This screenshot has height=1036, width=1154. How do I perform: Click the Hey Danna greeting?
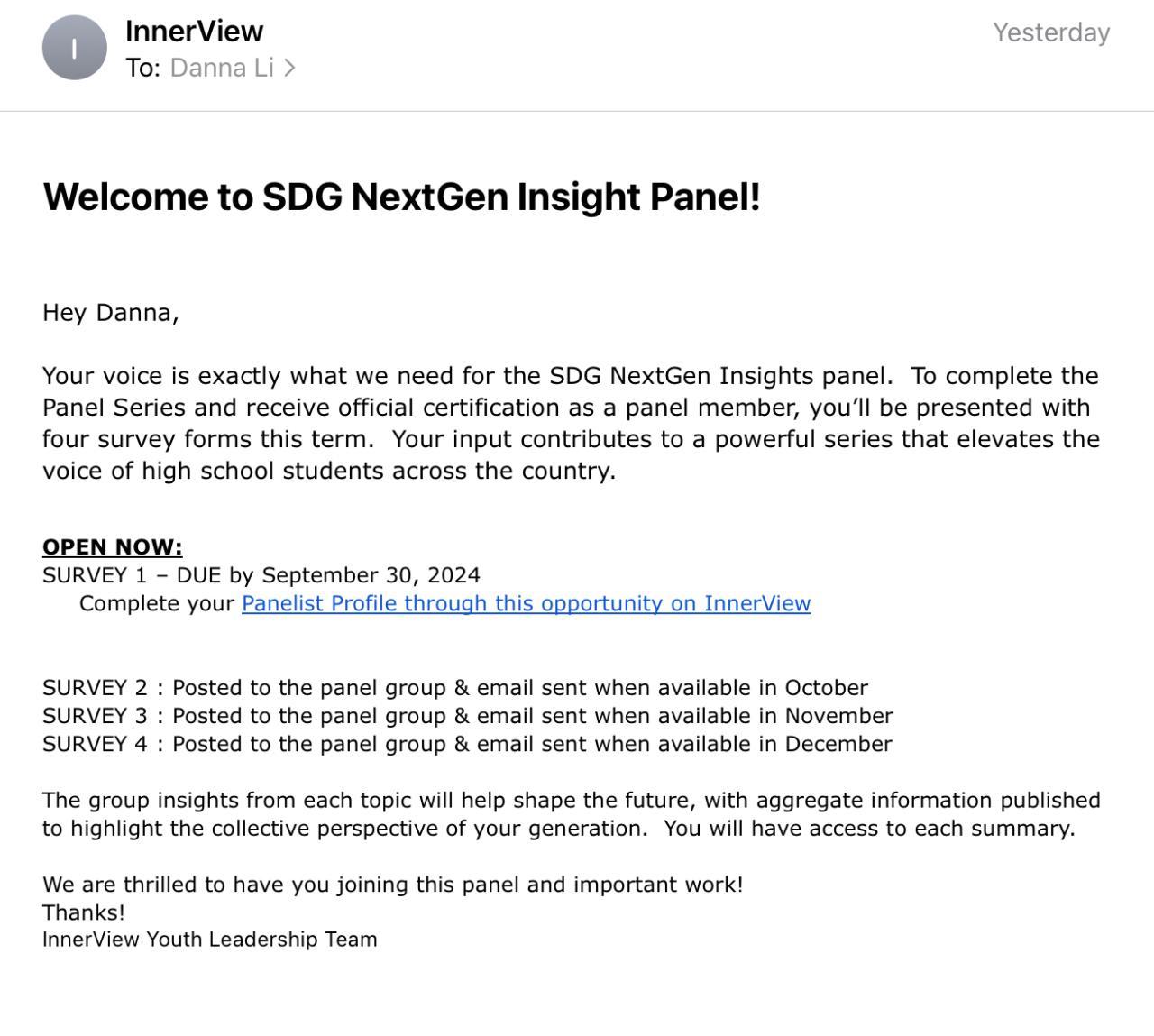tap(110, 312)
